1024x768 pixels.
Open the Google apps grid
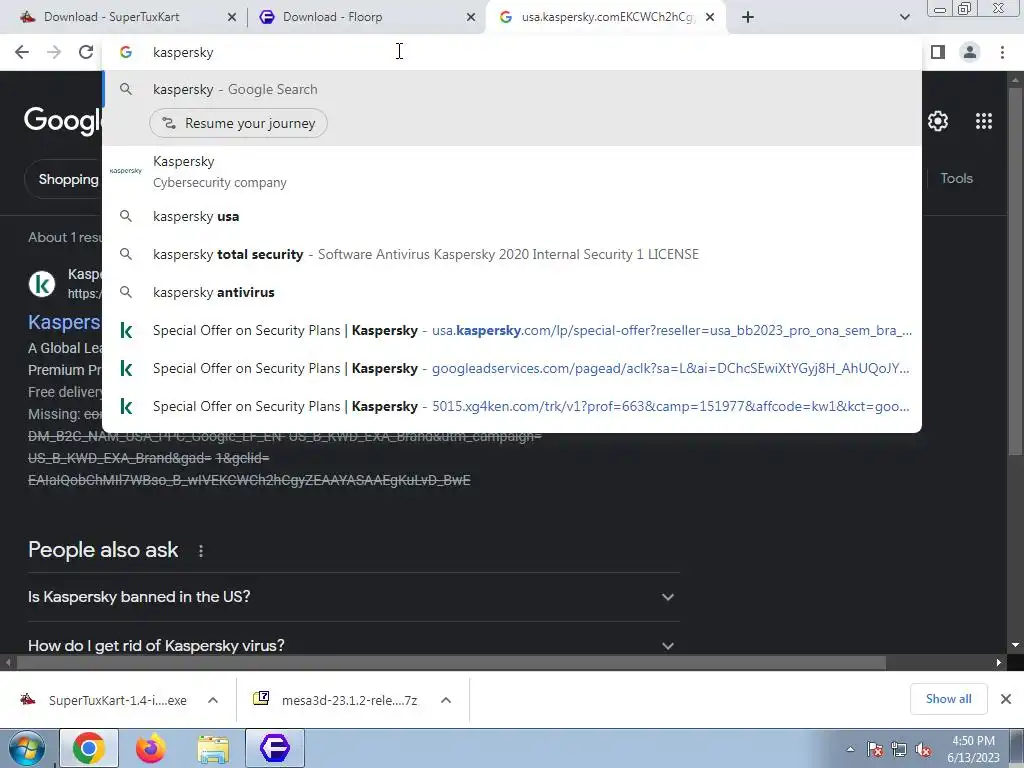coord(984,121)
